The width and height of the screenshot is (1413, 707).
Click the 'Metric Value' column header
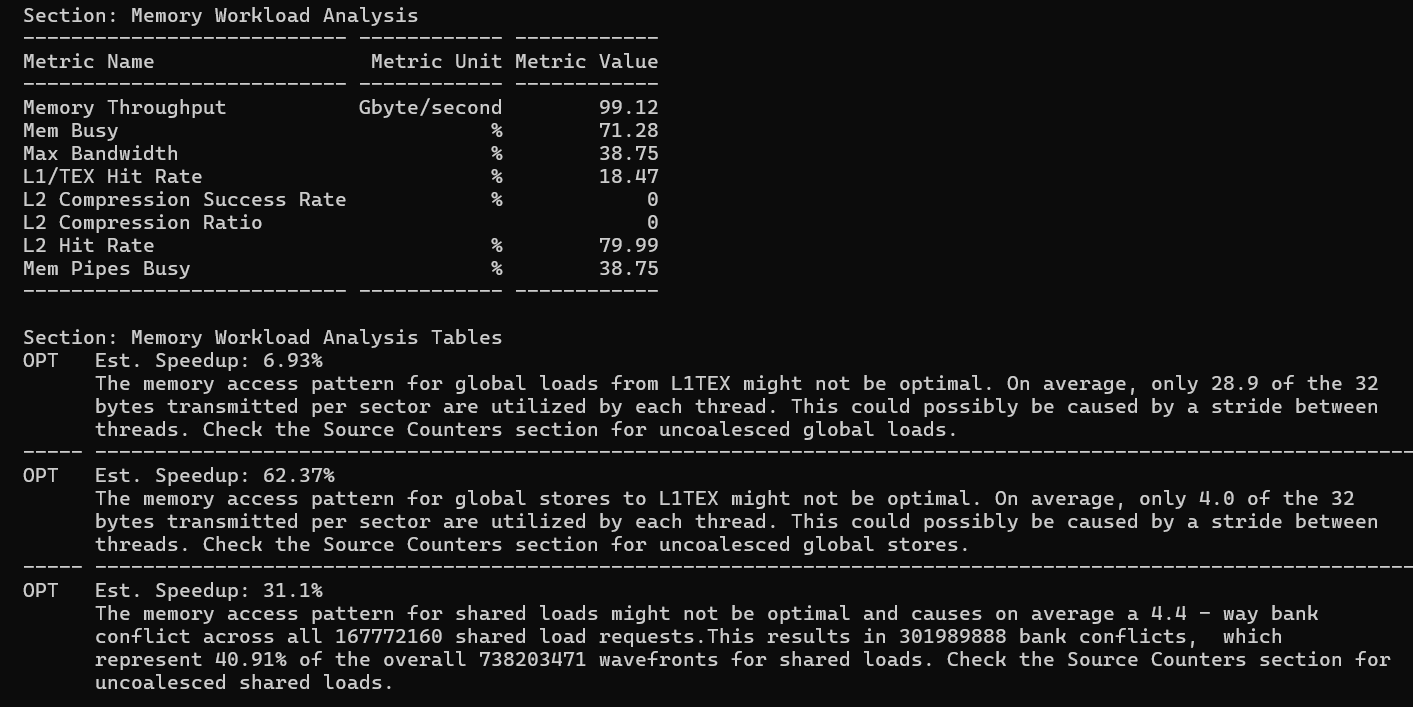point(587,62)
